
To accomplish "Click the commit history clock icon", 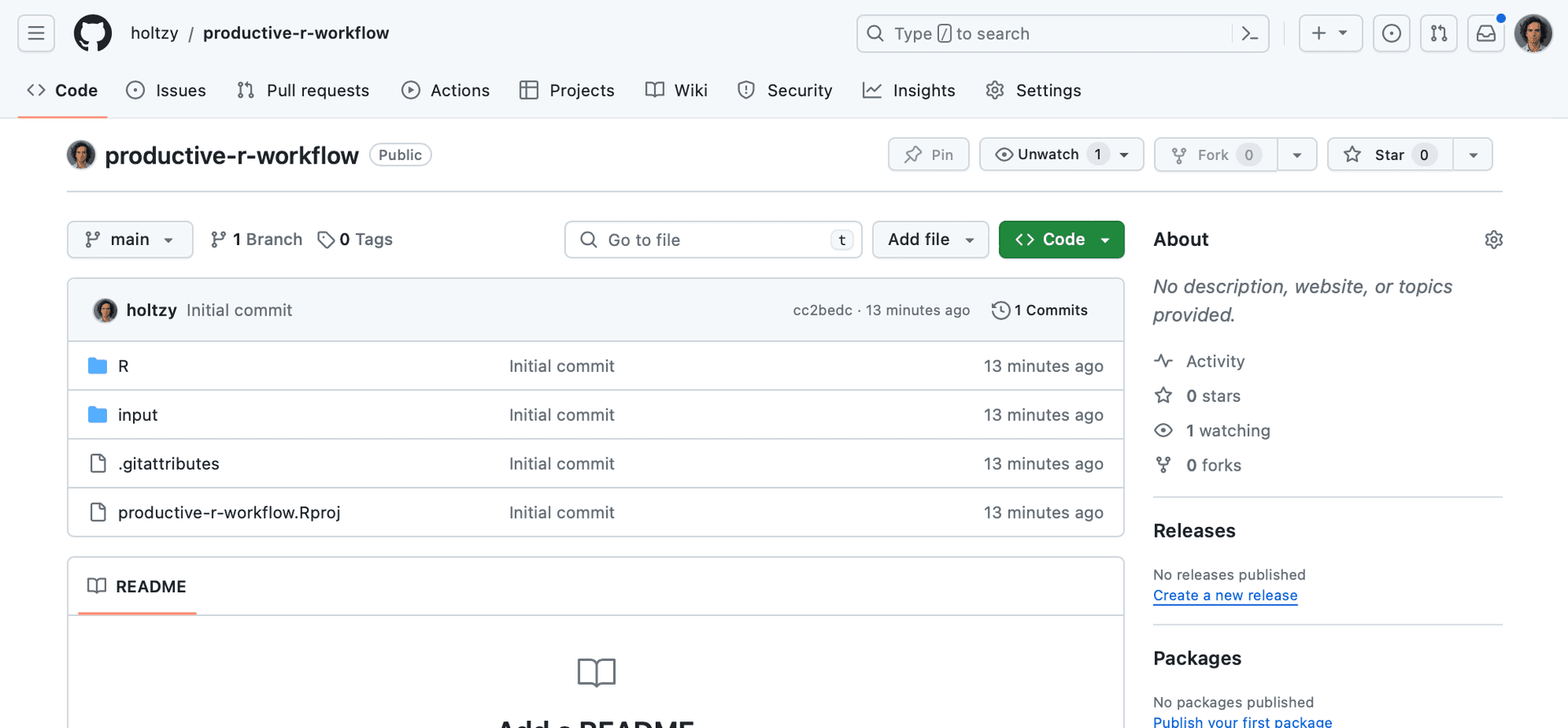I will pos(1000,310).
